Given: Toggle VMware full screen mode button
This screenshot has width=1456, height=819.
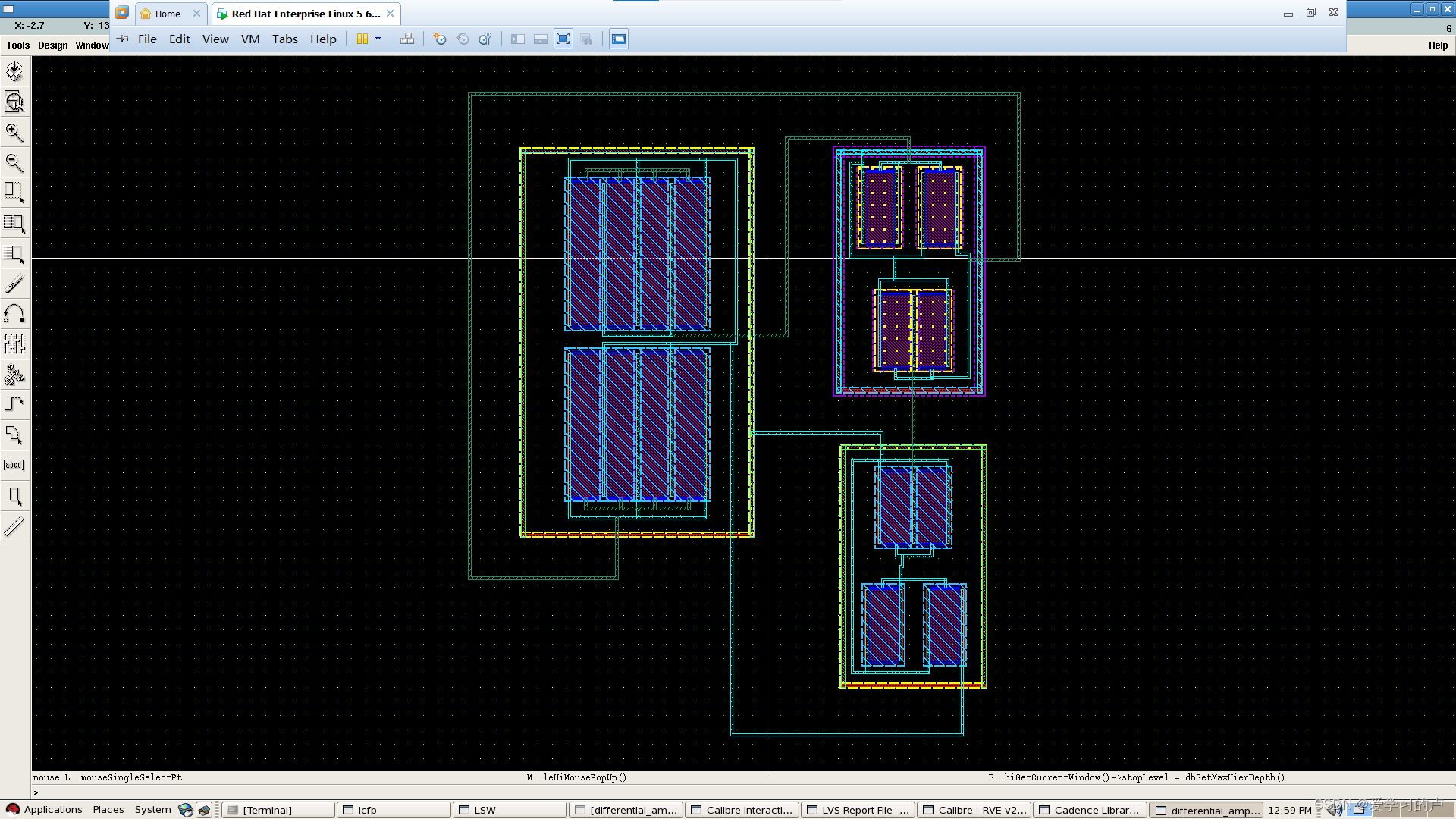Looking at the screenshot, I should pyautogui.click(x=563, y=39).
